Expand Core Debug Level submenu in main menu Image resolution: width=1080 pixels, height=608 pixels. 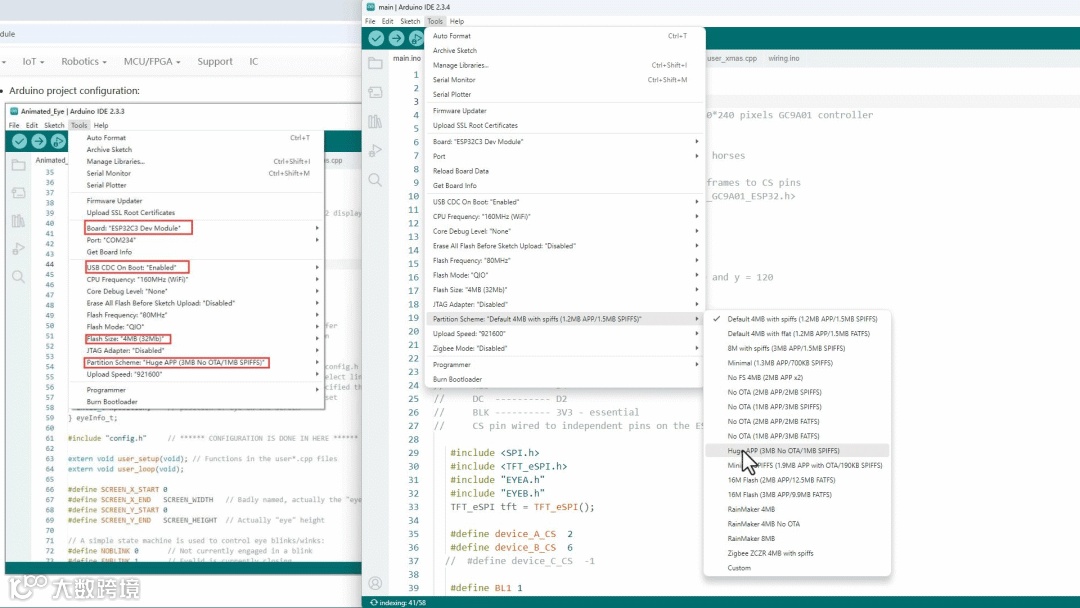[565, 231]
